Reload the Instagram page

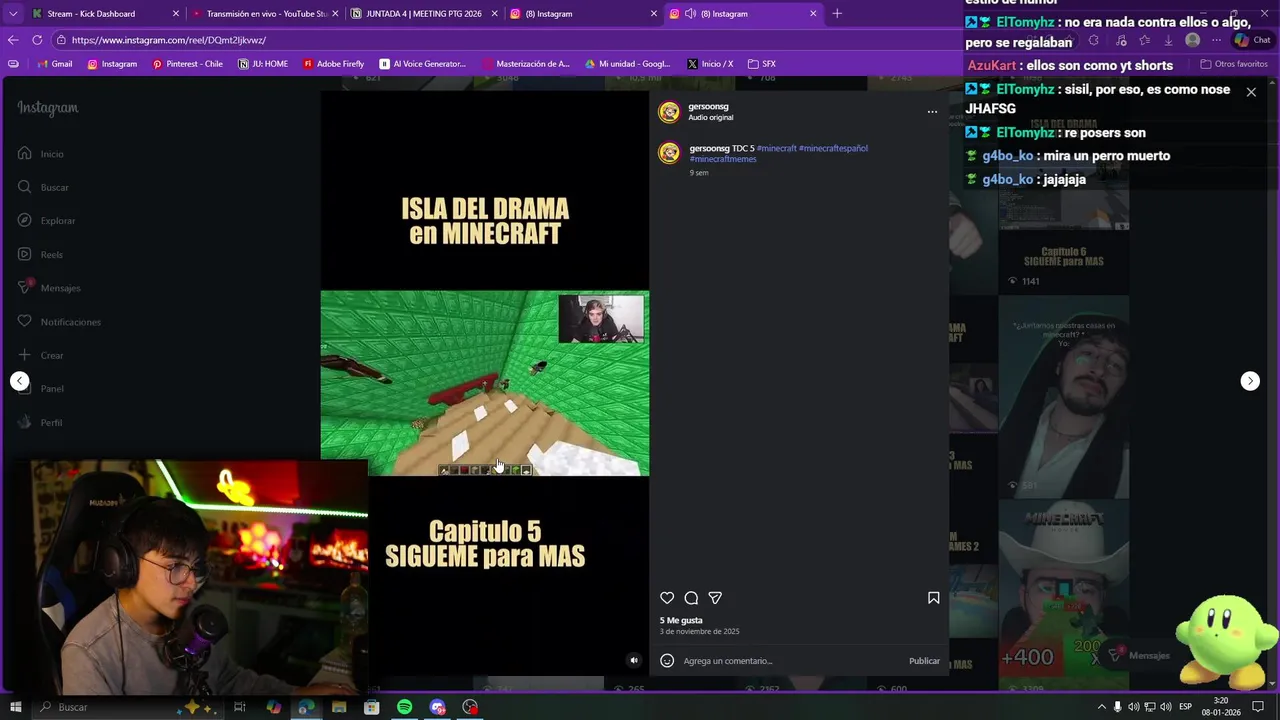37,40
